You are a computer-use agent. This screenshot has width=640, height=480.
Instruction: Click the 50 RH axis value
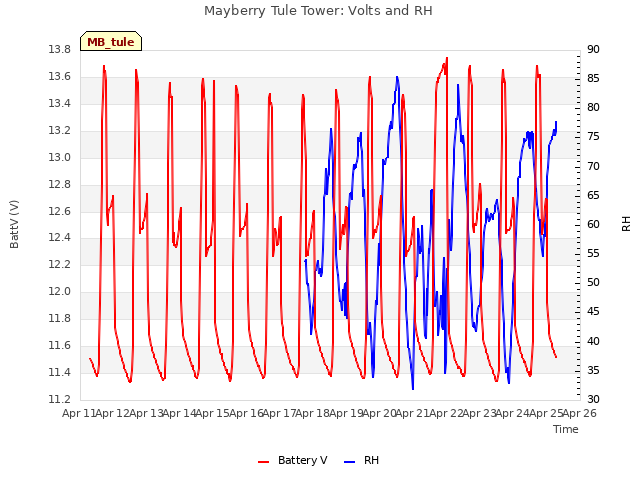click(x=593, y=282)
